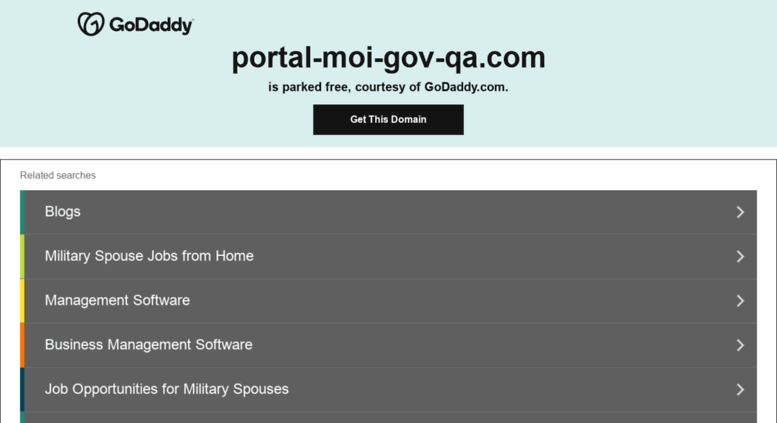Click the Related searches label
This screenshot has width=777, height=423.
[57, 175]
